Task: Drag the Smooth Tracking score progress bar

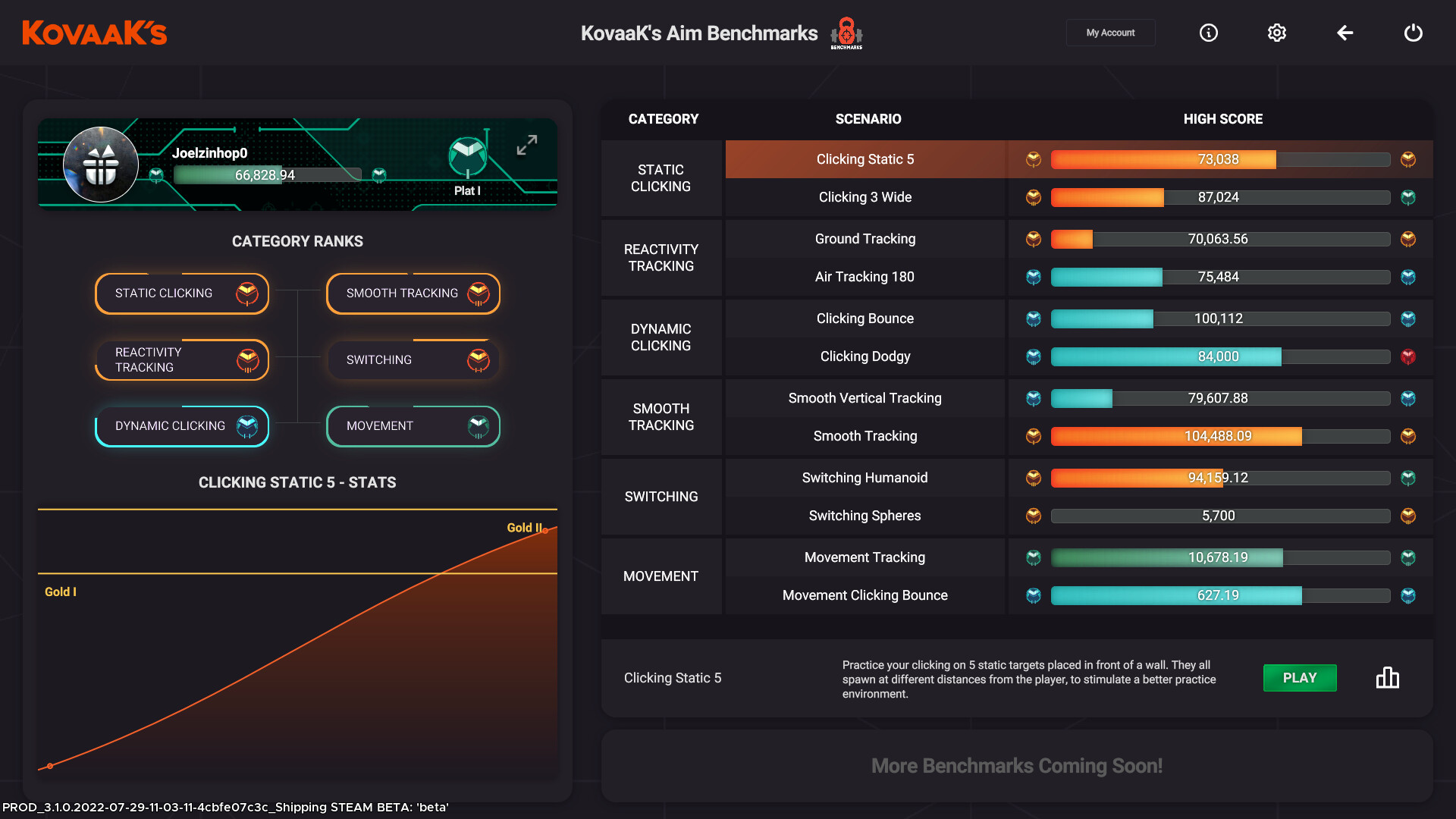Action: [1218, 436]
